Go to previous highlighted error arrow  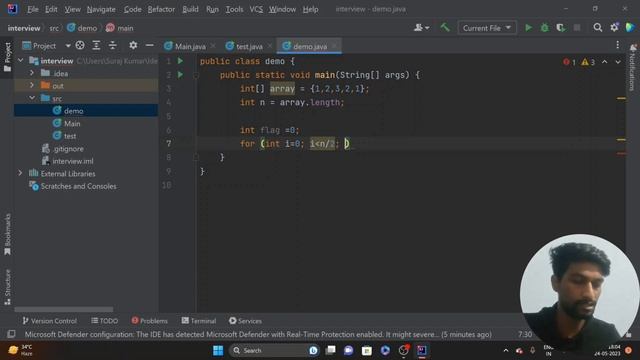point(604,62)
